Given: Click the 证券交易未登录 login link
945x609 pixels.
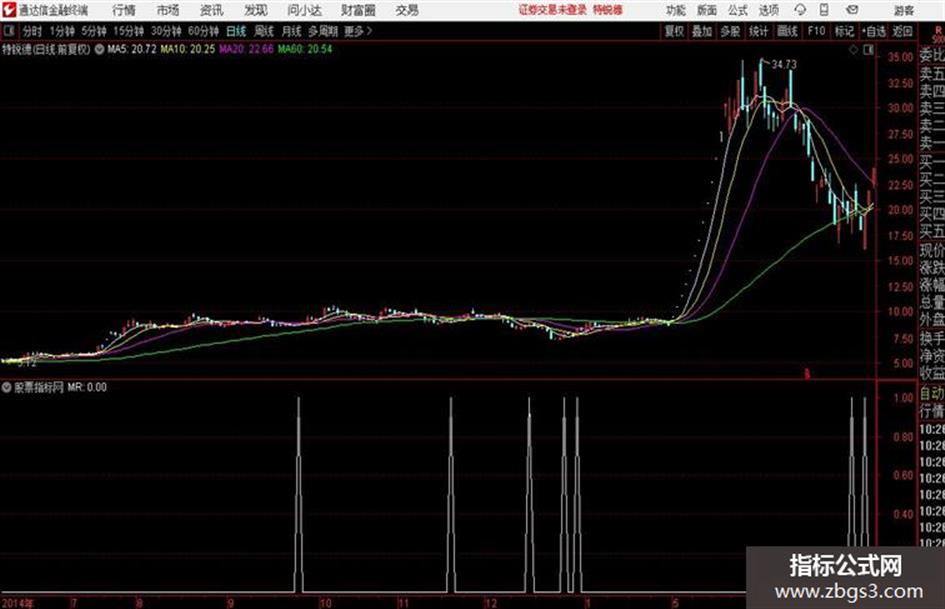Looking at the screenshot, I should click(553, 10).
